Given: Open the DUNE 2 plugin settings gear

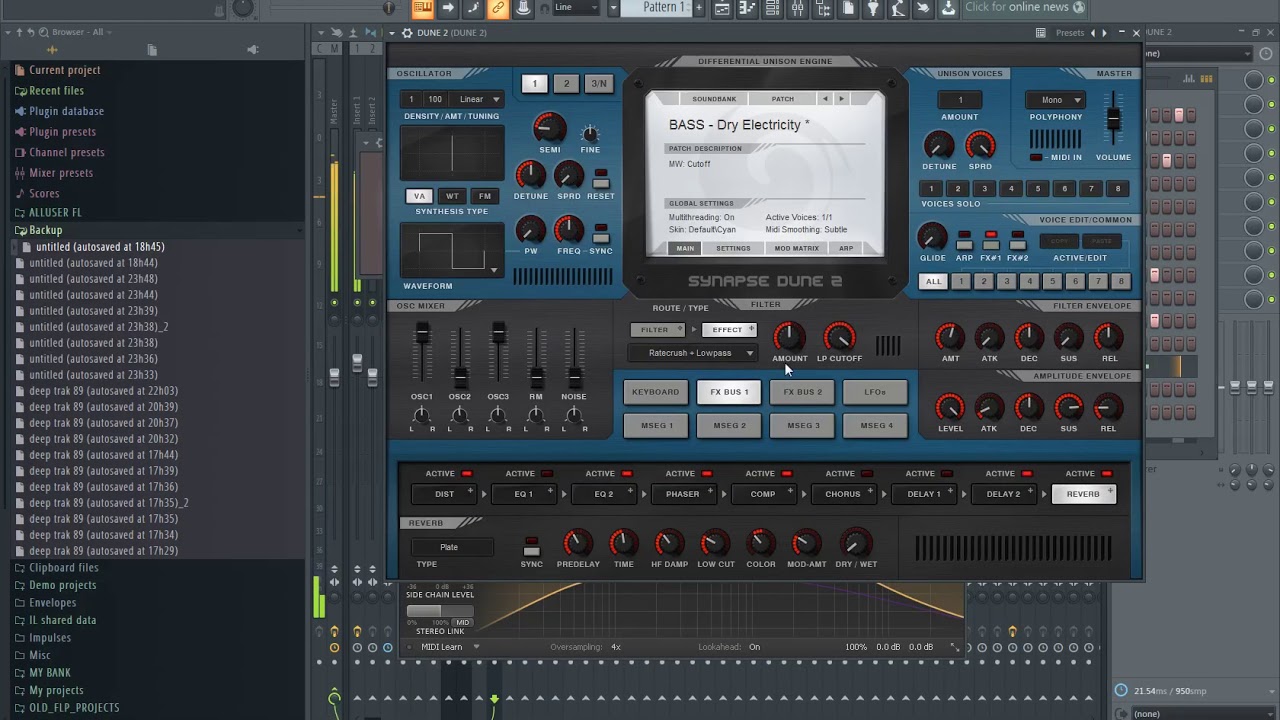Looking at the screenshot, I should (407, 33).
